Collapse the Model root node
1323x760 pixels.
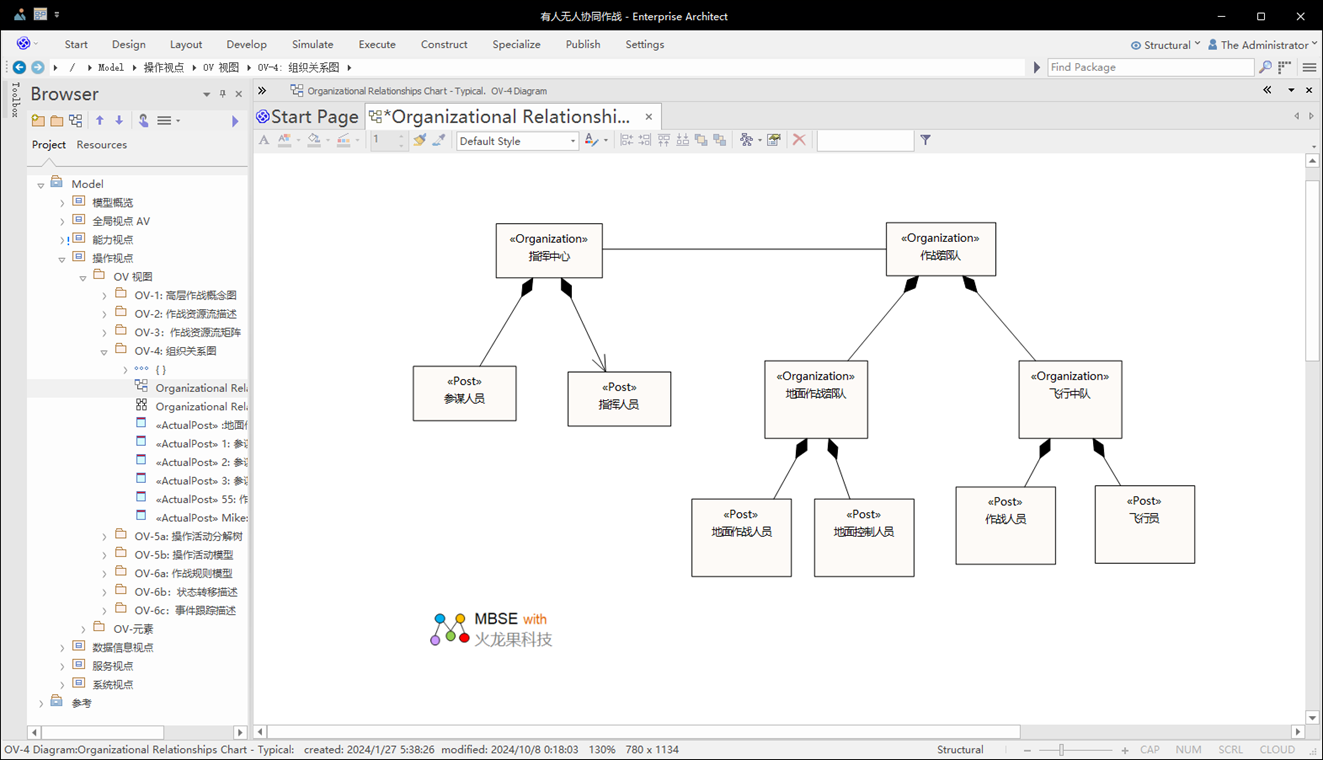tap(41, 185)
